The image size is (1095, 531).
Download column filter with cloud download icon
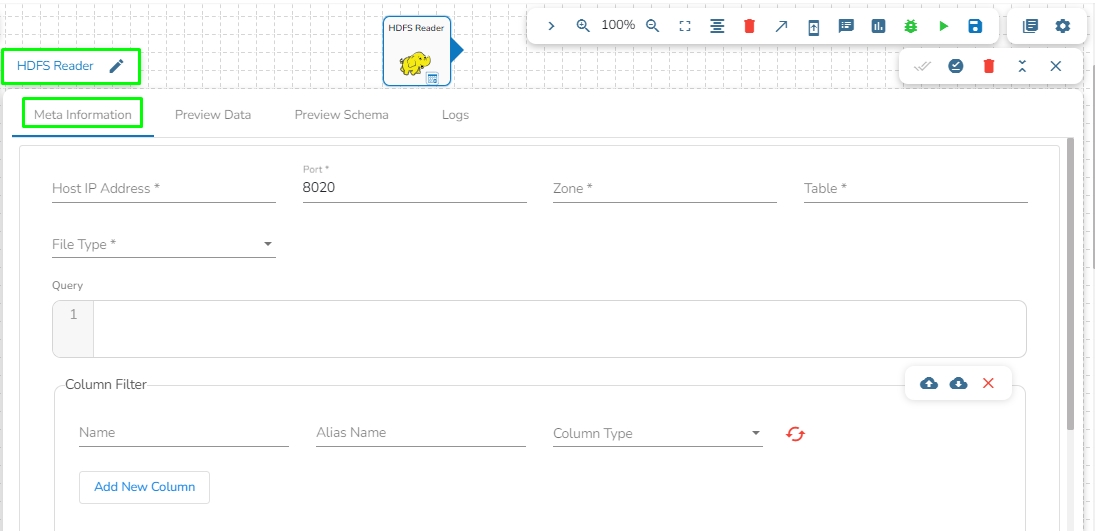coord(958,383)
